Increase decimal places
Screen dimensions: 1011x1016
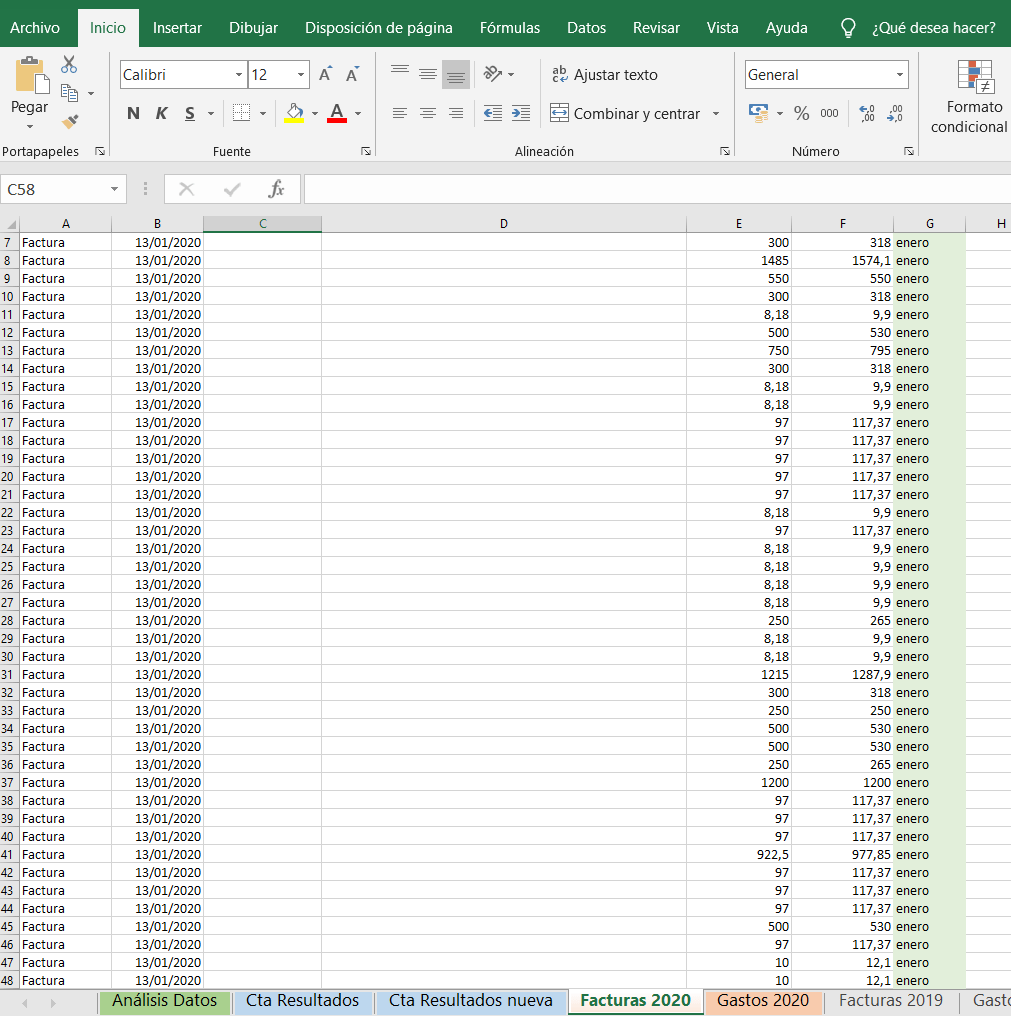point(867,113)
